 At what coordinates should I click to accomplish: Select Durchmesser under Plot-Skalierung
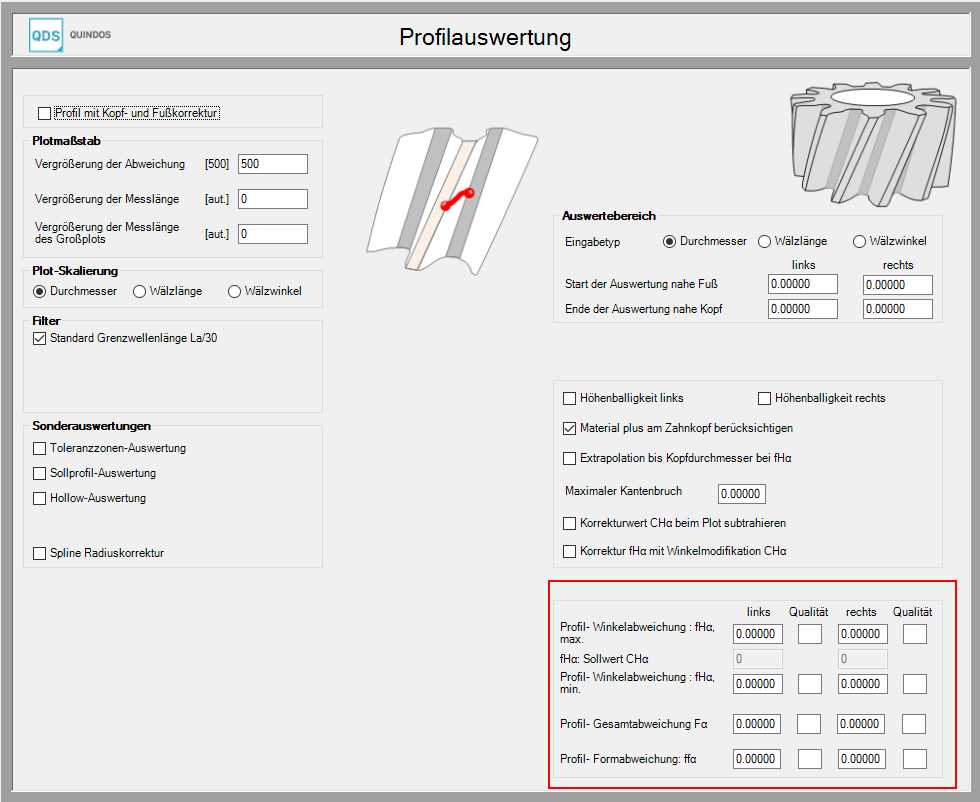(x=39, y=291)
